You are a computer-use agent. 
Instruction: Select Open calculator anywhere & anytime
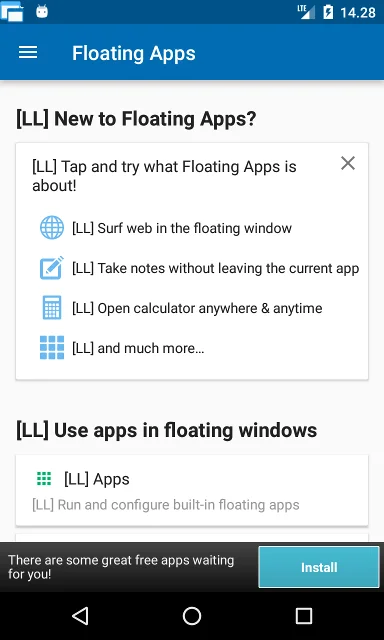(x=197, y=308)
